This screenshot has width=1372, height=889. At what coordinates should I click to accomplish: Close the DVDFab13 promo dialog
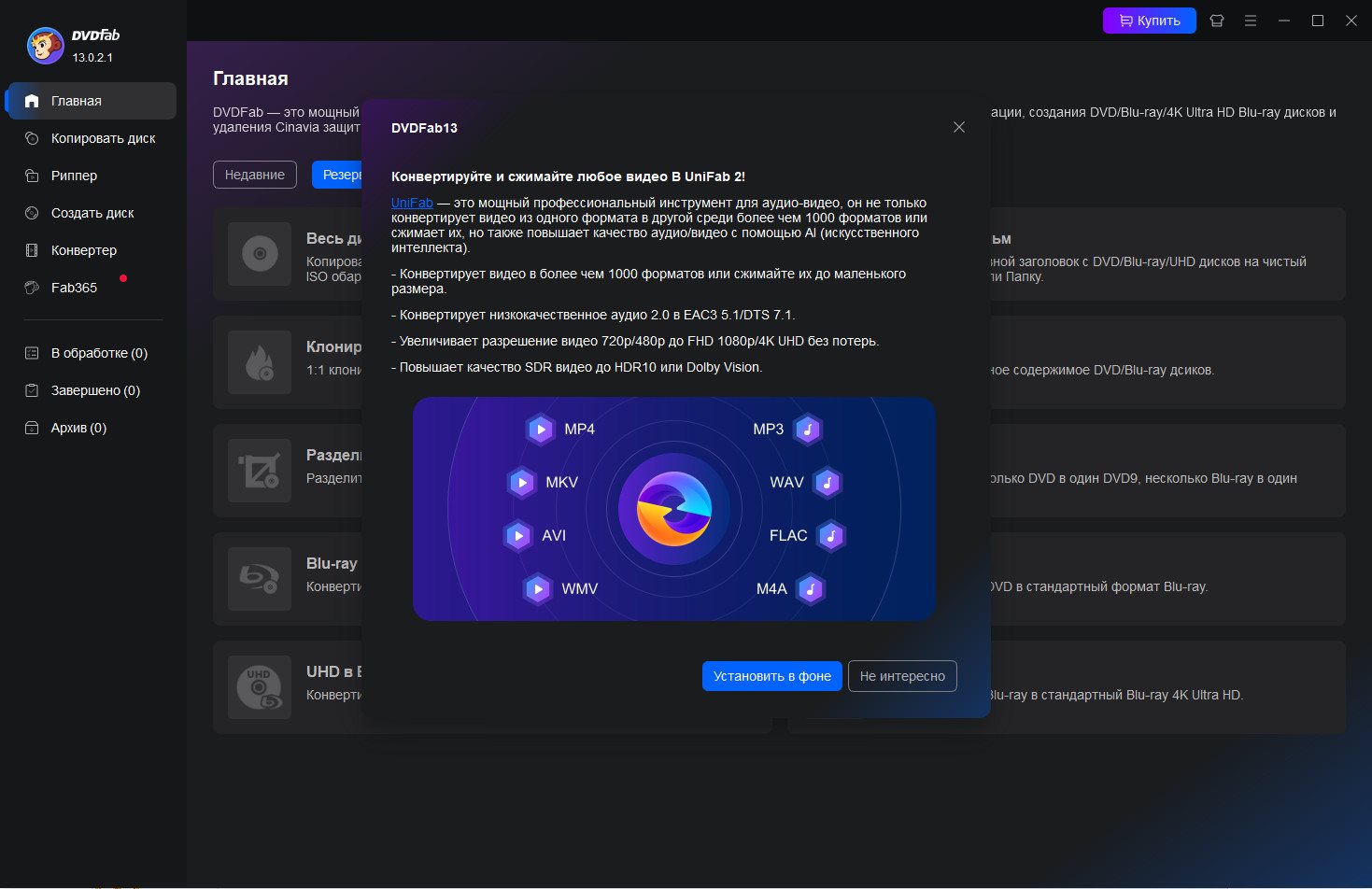(x=959, y=127)
